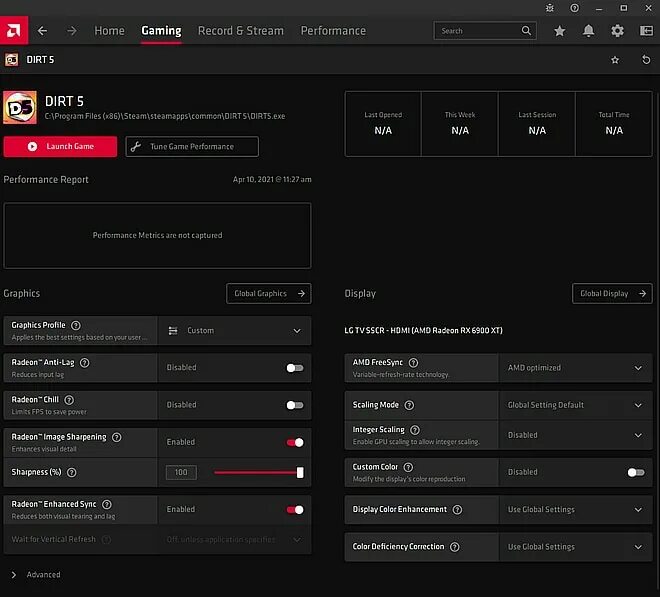Click the bug report icon
This screenshot has height=597, width=660.
550,8
